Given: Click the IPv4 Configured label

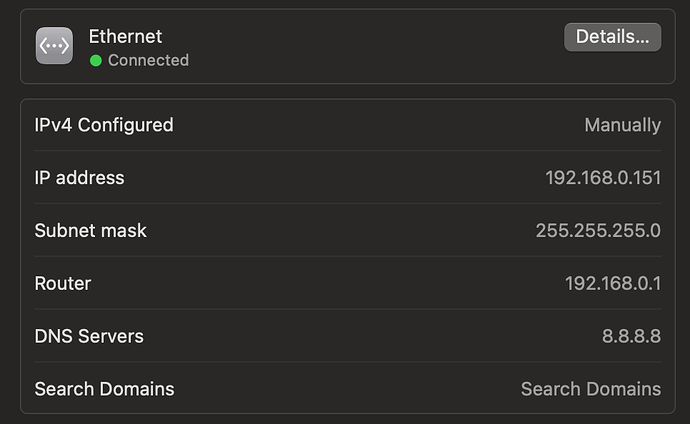Looking at the screenshot, I should 104,125.
